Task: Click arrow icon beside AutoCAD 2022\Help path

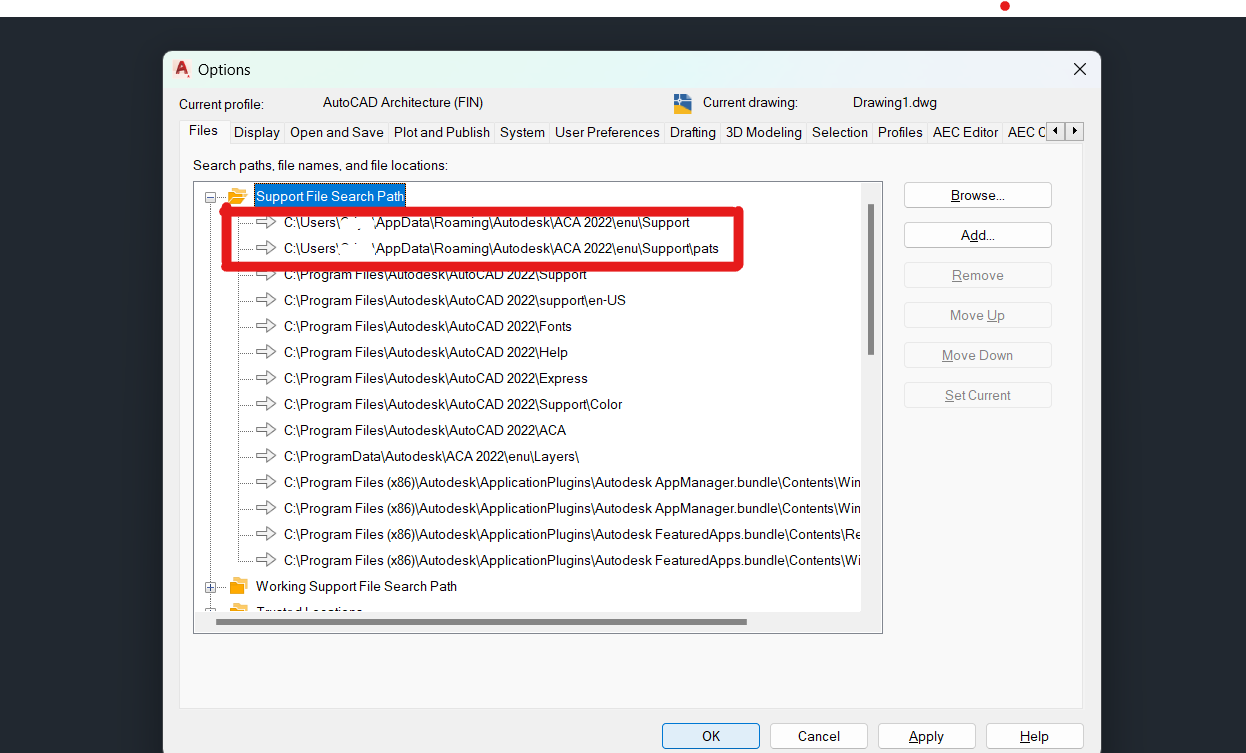Action: tap(266, 352)
